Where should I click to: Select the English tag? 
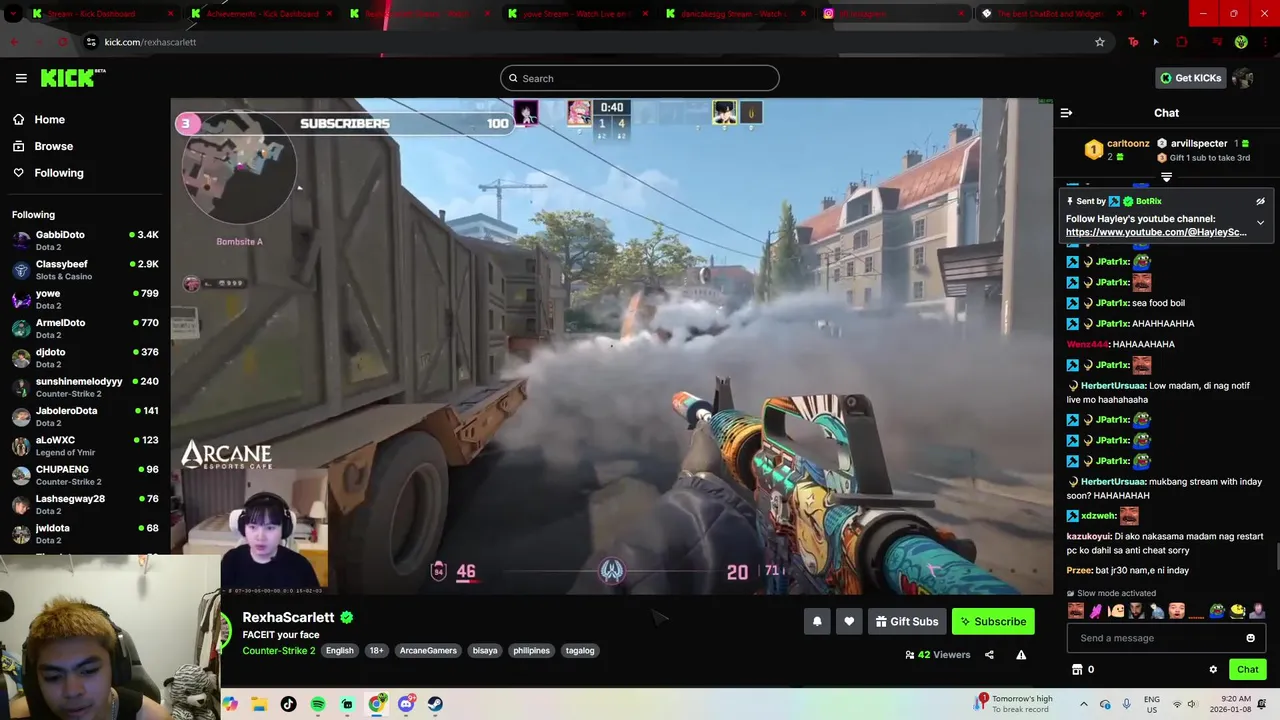coord(339,650)
